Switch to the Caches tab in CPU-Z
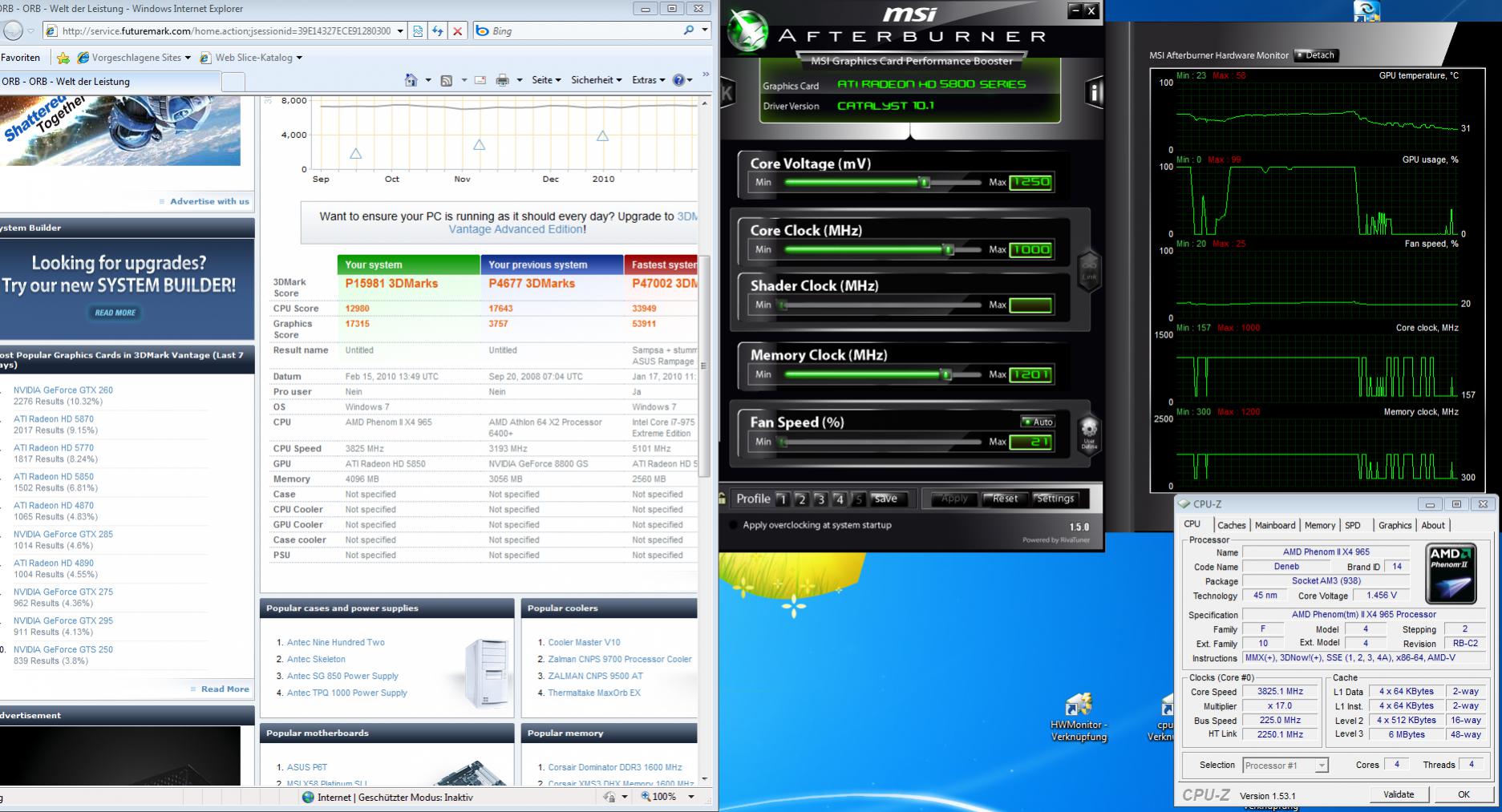Image resolution: width=1502 pixels, height=812 pixels. pos(1231,526)
